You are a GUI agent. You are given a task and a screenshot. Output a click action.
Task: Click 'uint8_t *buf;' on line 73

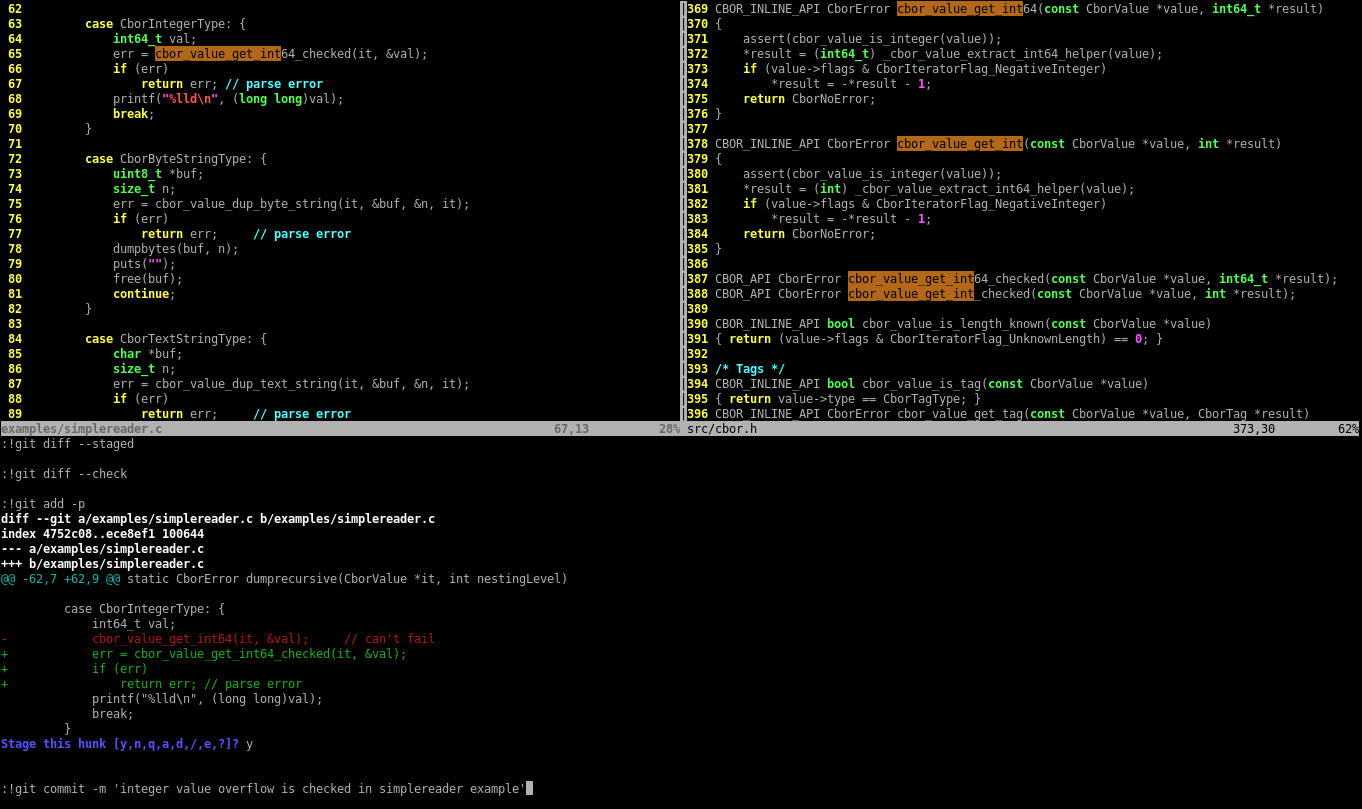pos(158,174)
